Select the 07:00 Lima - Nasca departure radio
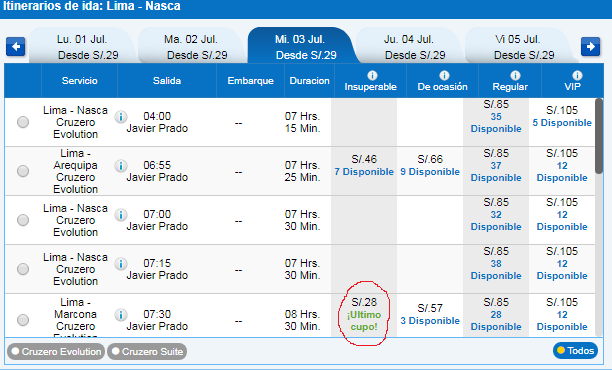Viewport: 612px width, 371px height. 23,220
